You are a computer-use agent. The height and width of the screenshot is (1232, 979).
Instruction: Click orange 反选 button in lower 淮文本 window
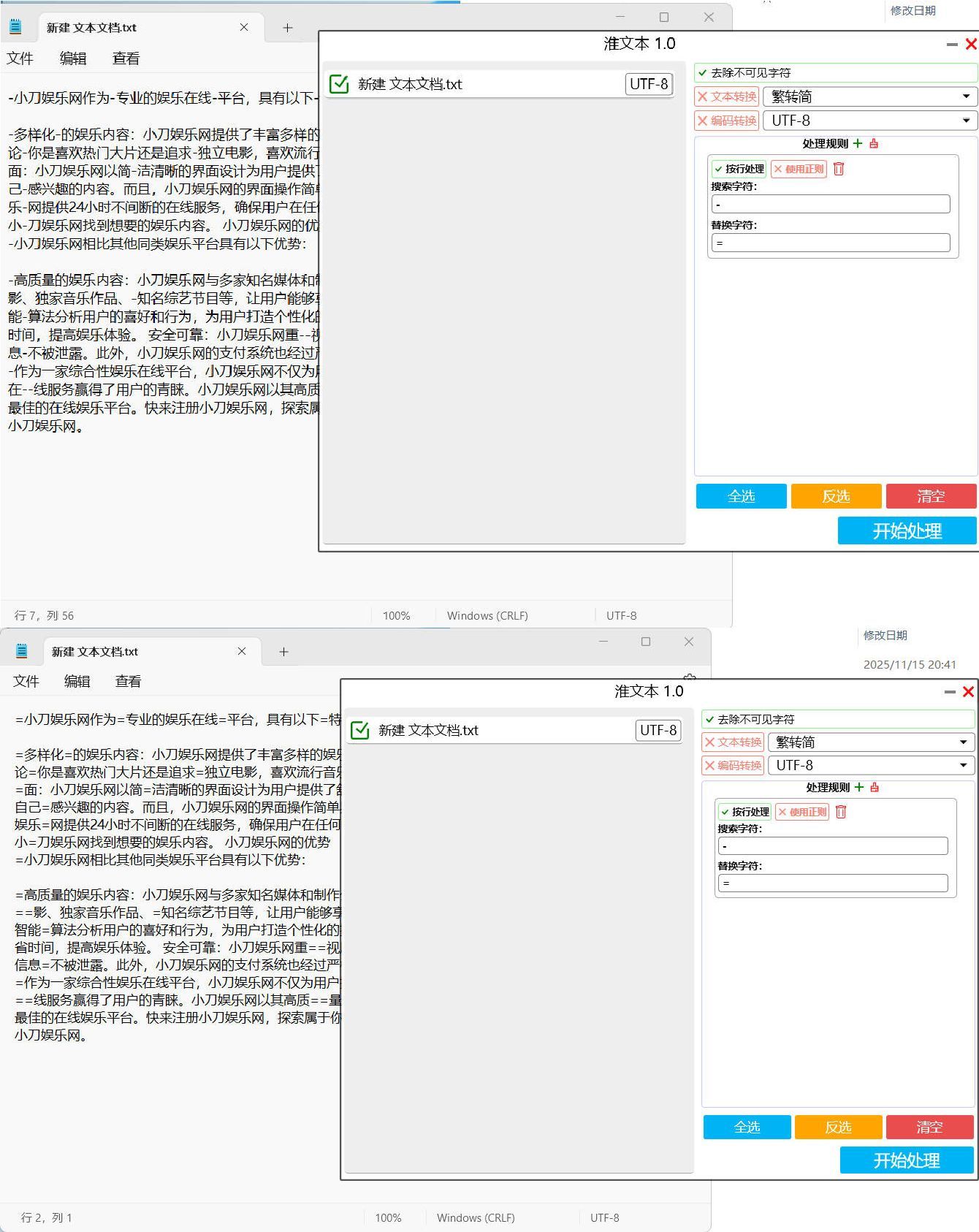click(x=838, y=1127)
